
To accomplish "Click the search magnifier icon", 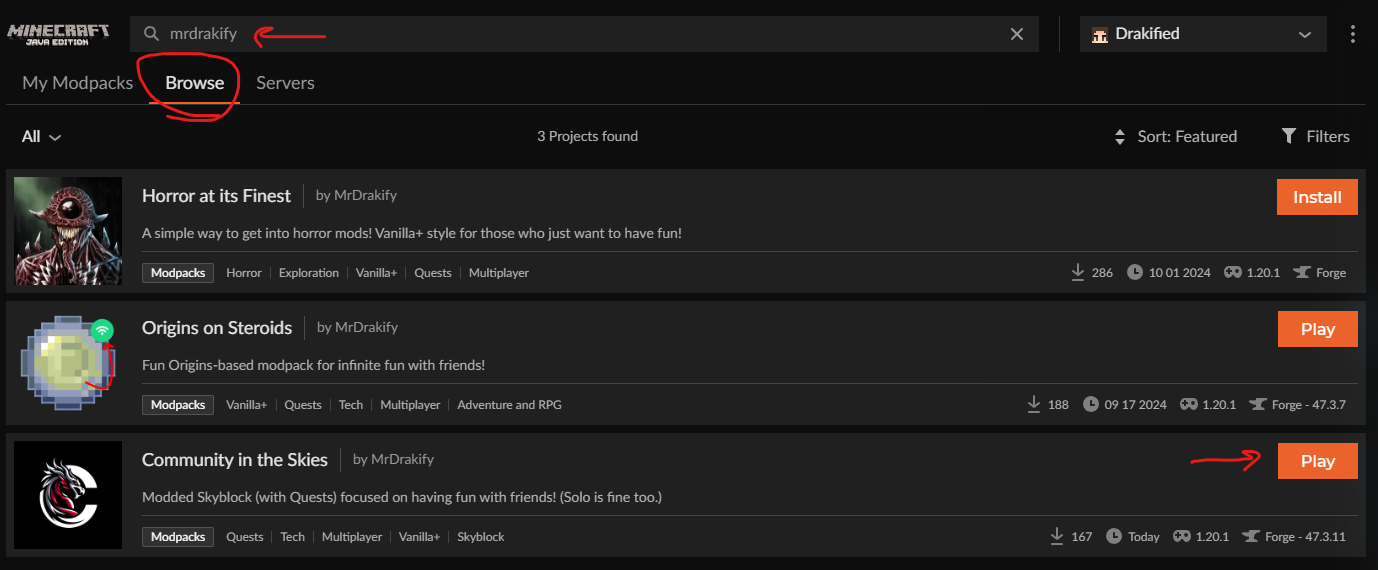I will point(151,34).
